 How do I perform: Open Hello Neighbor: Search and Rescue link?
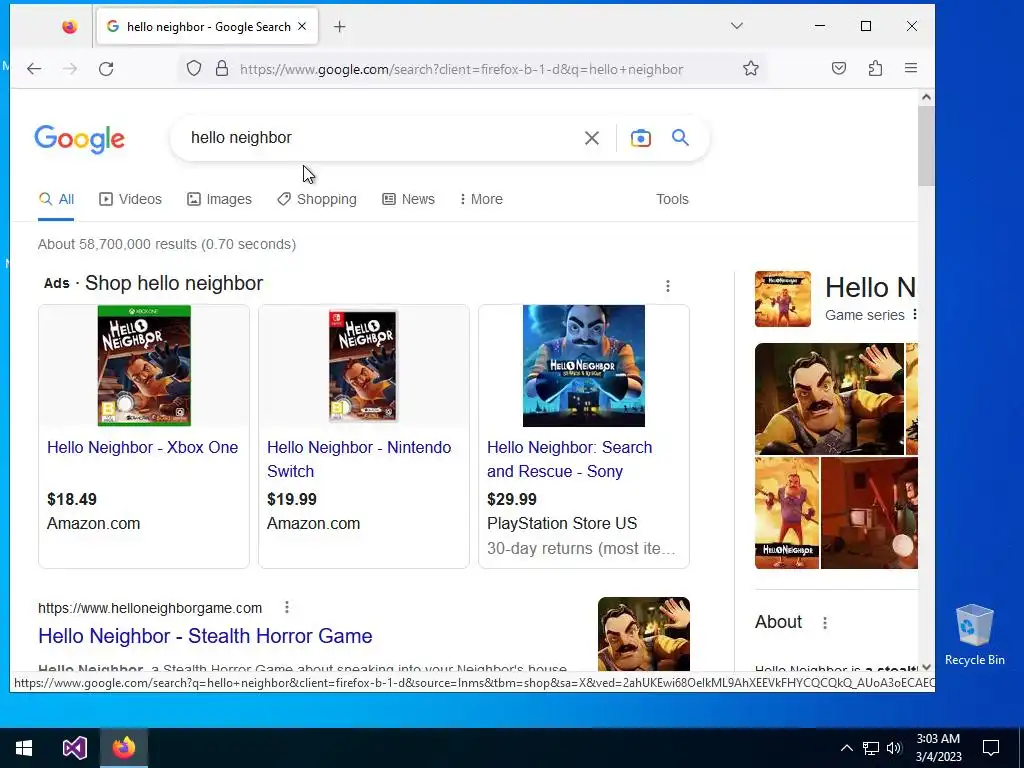click(x=569, y=459)
